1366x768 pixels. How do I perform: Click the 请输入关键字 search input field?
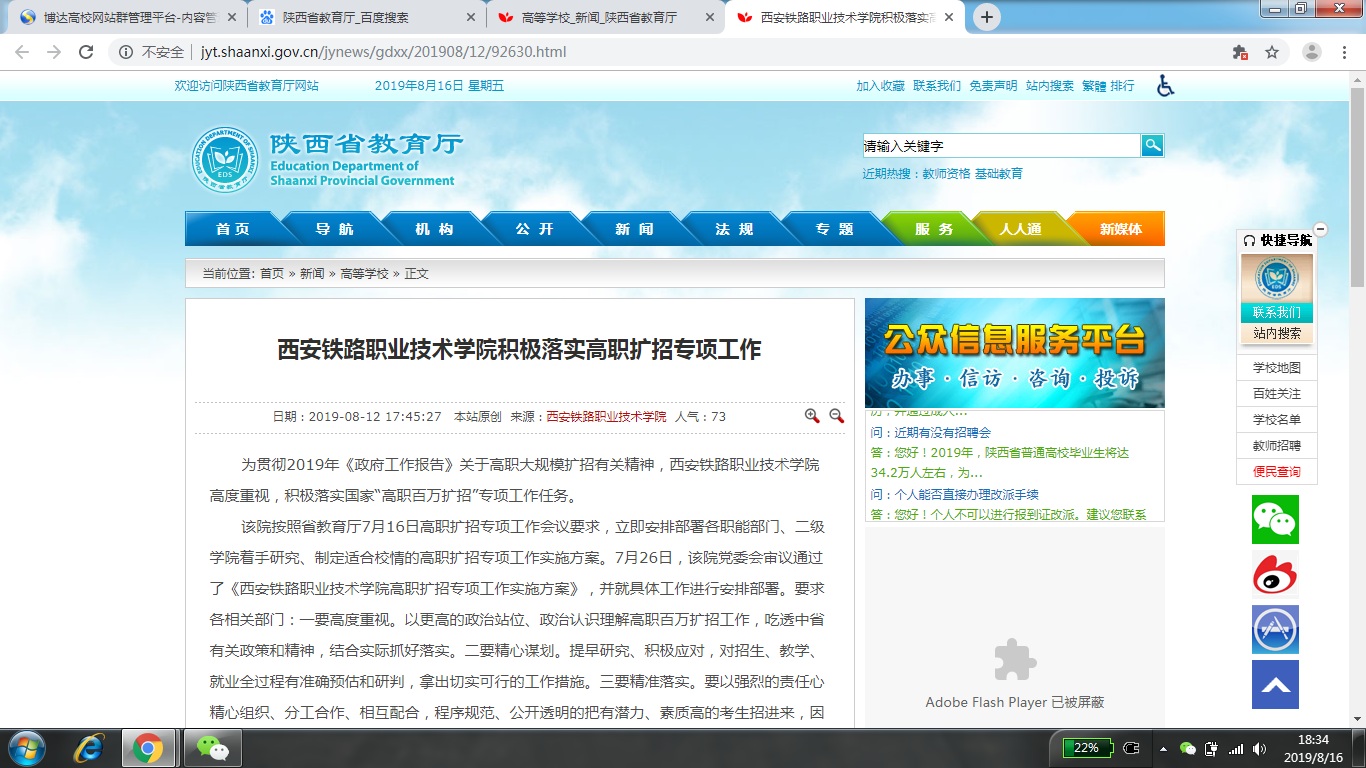coord(1000,146)
